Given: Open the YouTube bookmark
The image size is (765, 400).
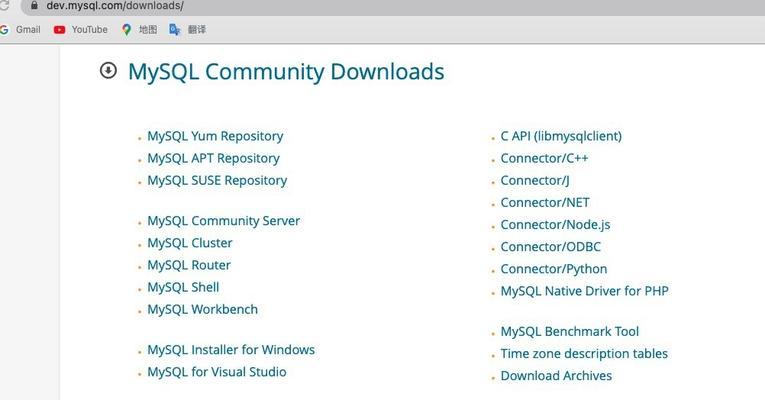Looking at the screenshot, I should [81, 30].
